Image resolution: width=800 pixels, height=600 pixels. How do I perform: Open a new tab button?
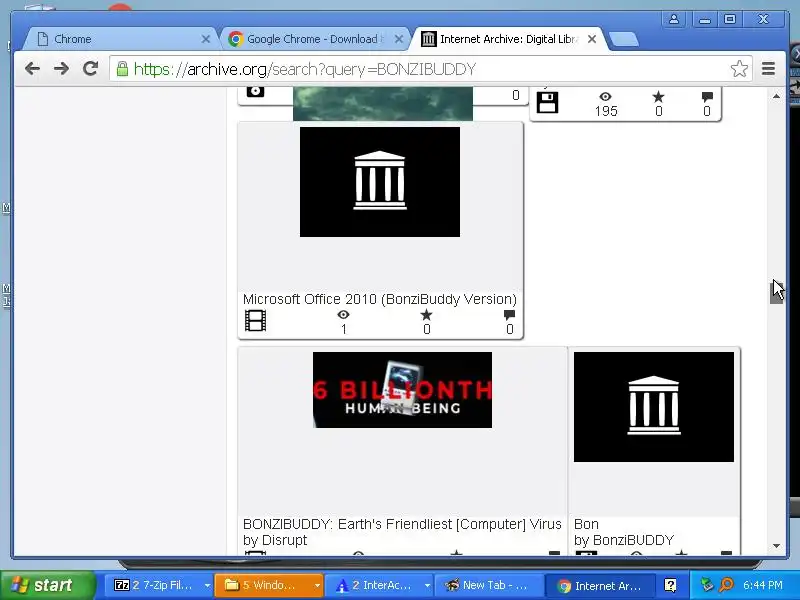coord(623,39)
